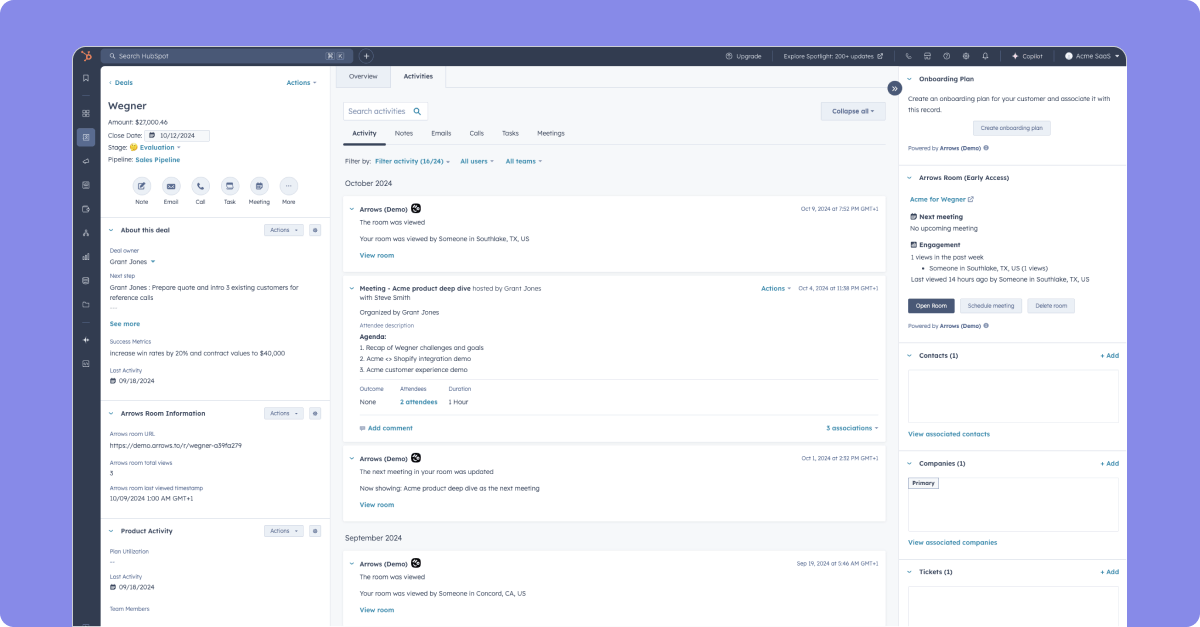This screenshot has height=627, width=1200.
Task: Collapse the Tickets (1) section
Action: click(909, 572)
